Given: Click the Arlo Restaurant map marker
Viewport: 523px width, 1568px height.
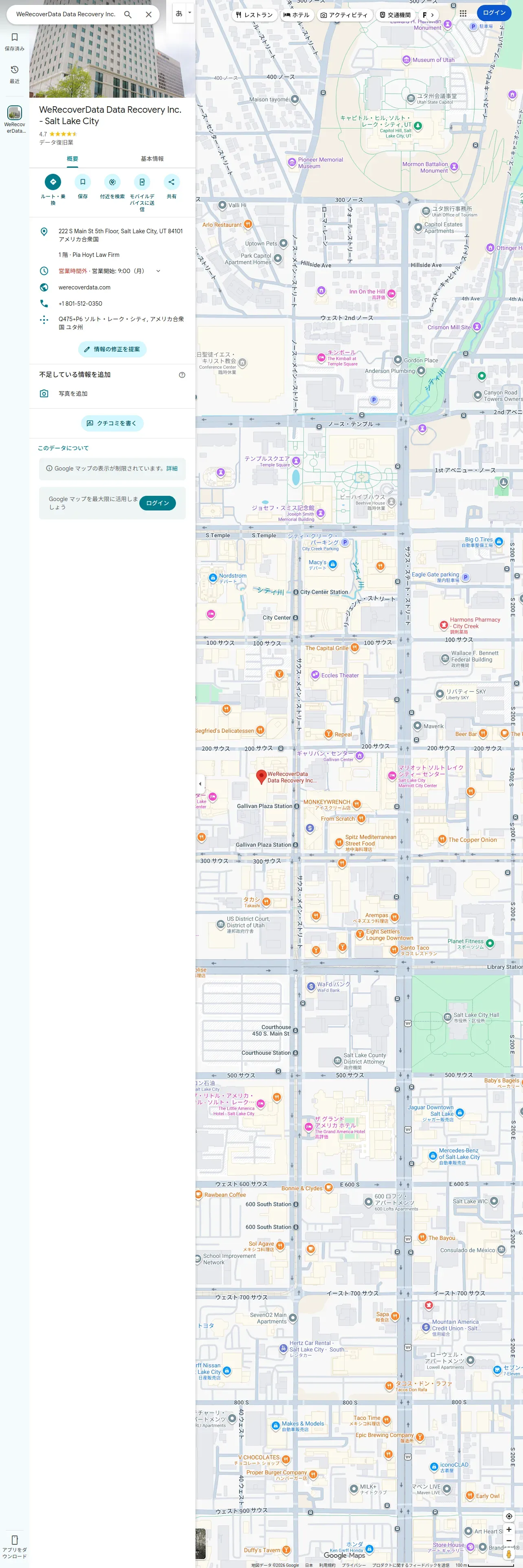Looking at the screenshot, I should [248, 224].
